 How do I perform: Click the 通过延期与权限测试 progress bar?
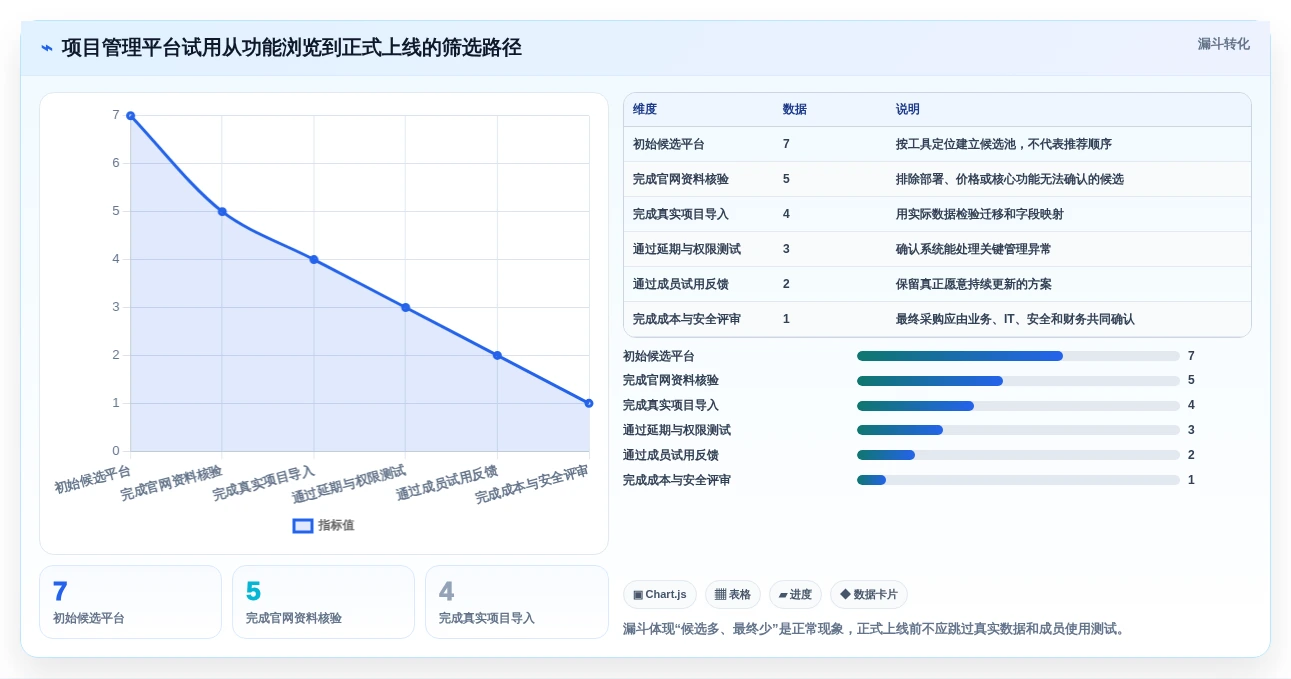[1018, 430]
